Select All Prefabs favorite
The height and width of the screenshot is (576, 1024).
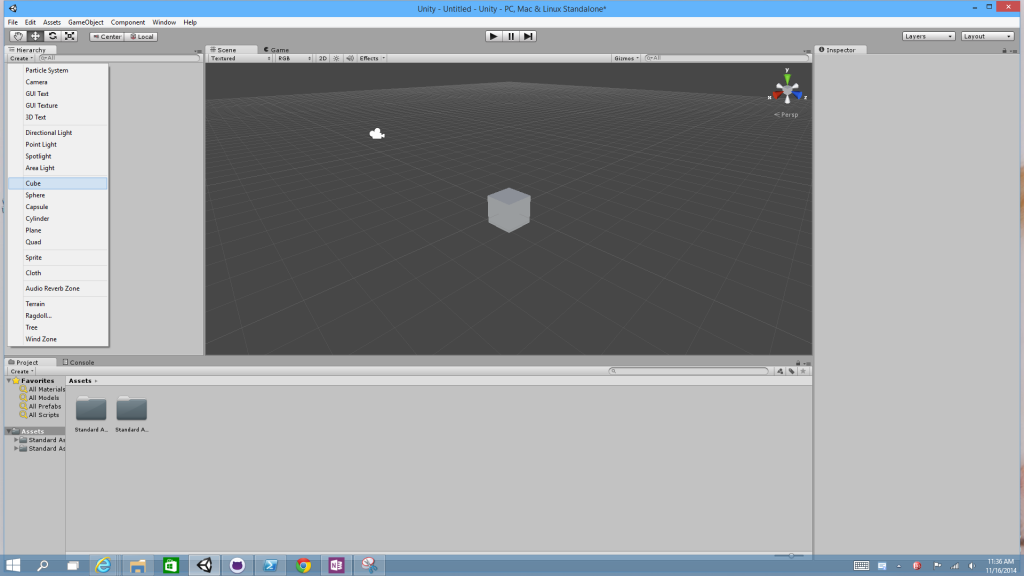40,406
